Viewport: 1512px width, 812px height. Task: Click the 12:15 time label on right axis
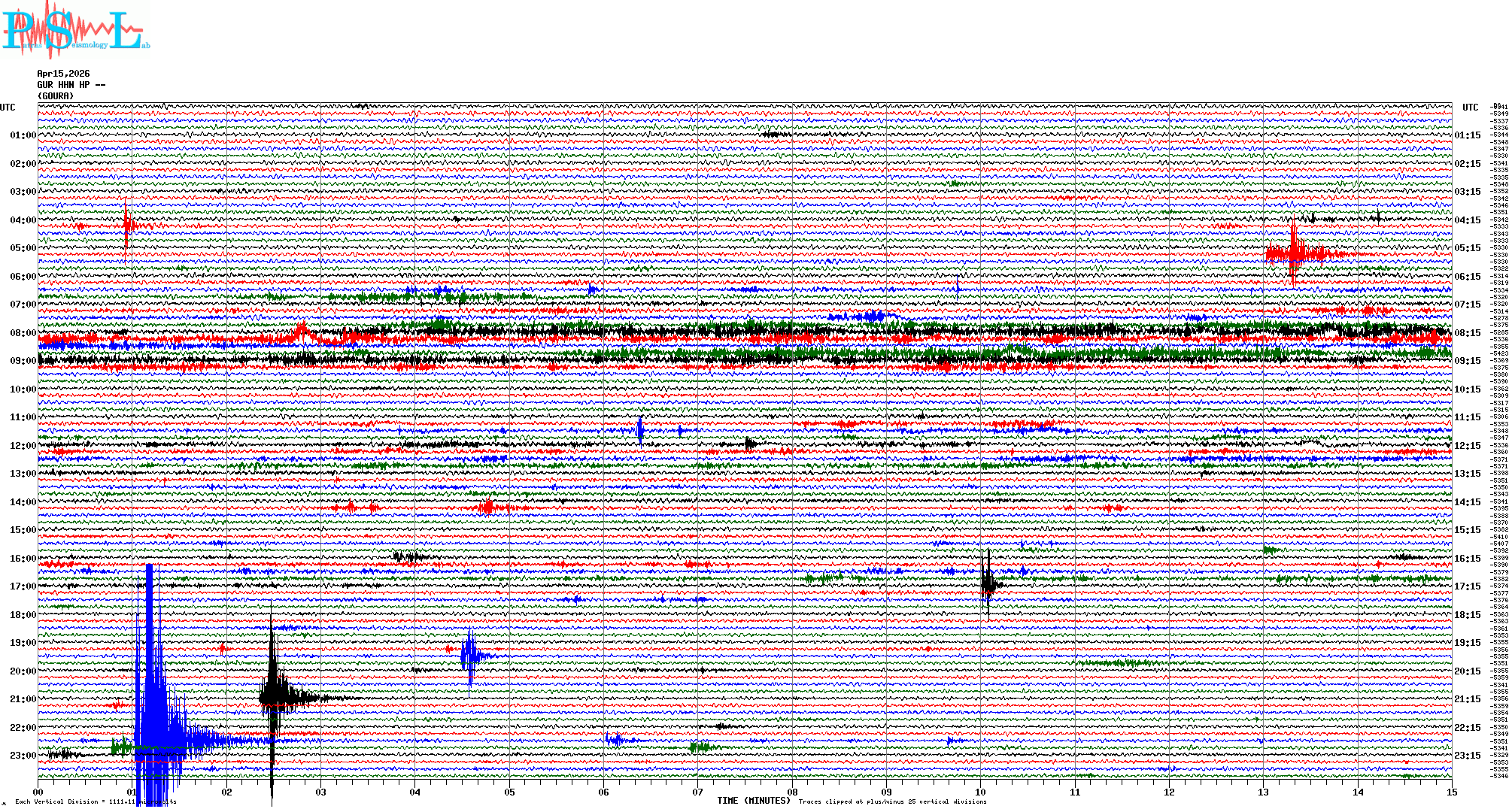point(1467,446)
